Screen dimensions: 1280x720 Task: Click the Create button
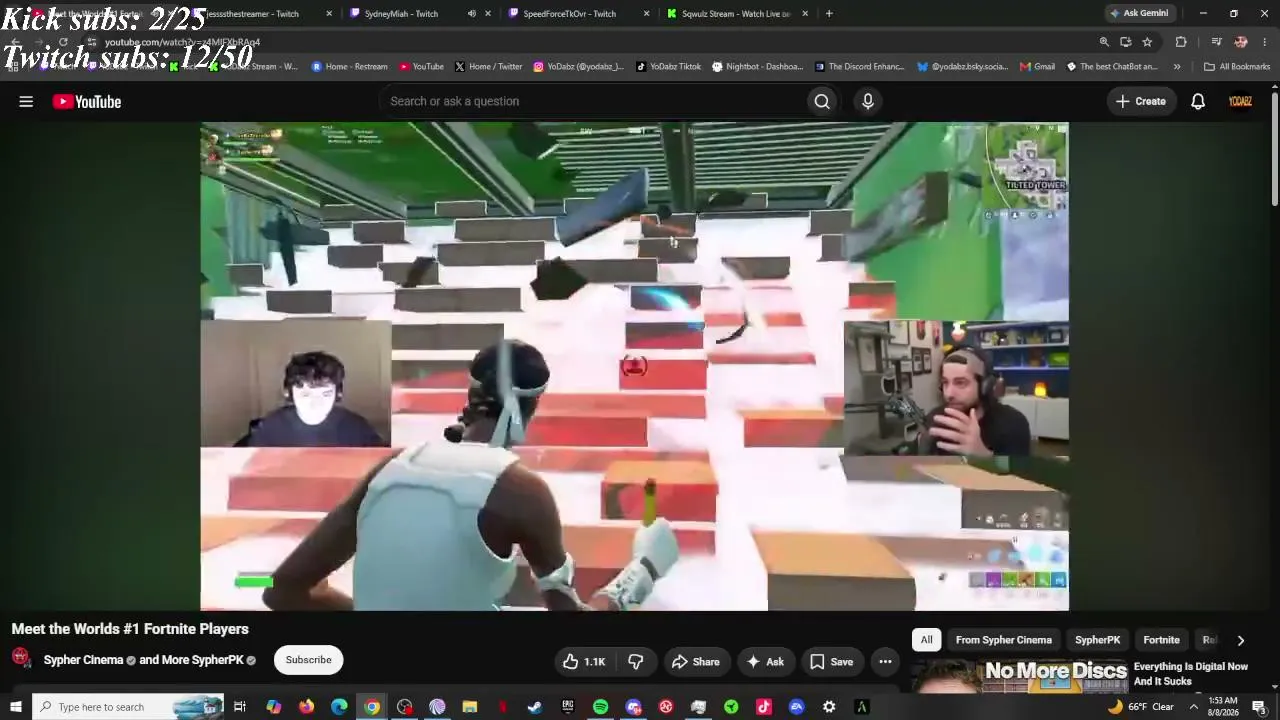click(x=1141, y=101)
